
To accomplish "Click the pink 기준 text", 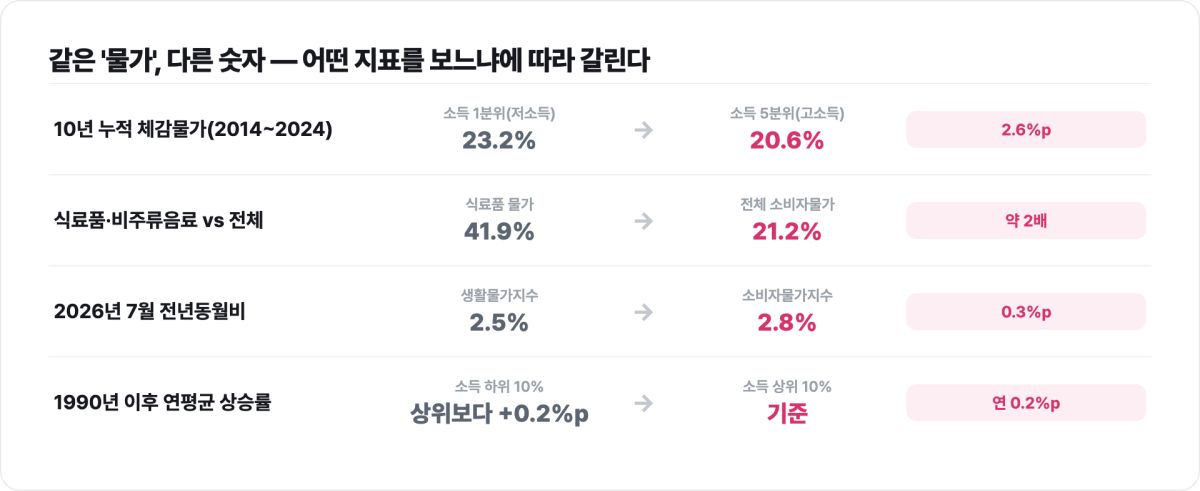I will click(x=787, y=414).
